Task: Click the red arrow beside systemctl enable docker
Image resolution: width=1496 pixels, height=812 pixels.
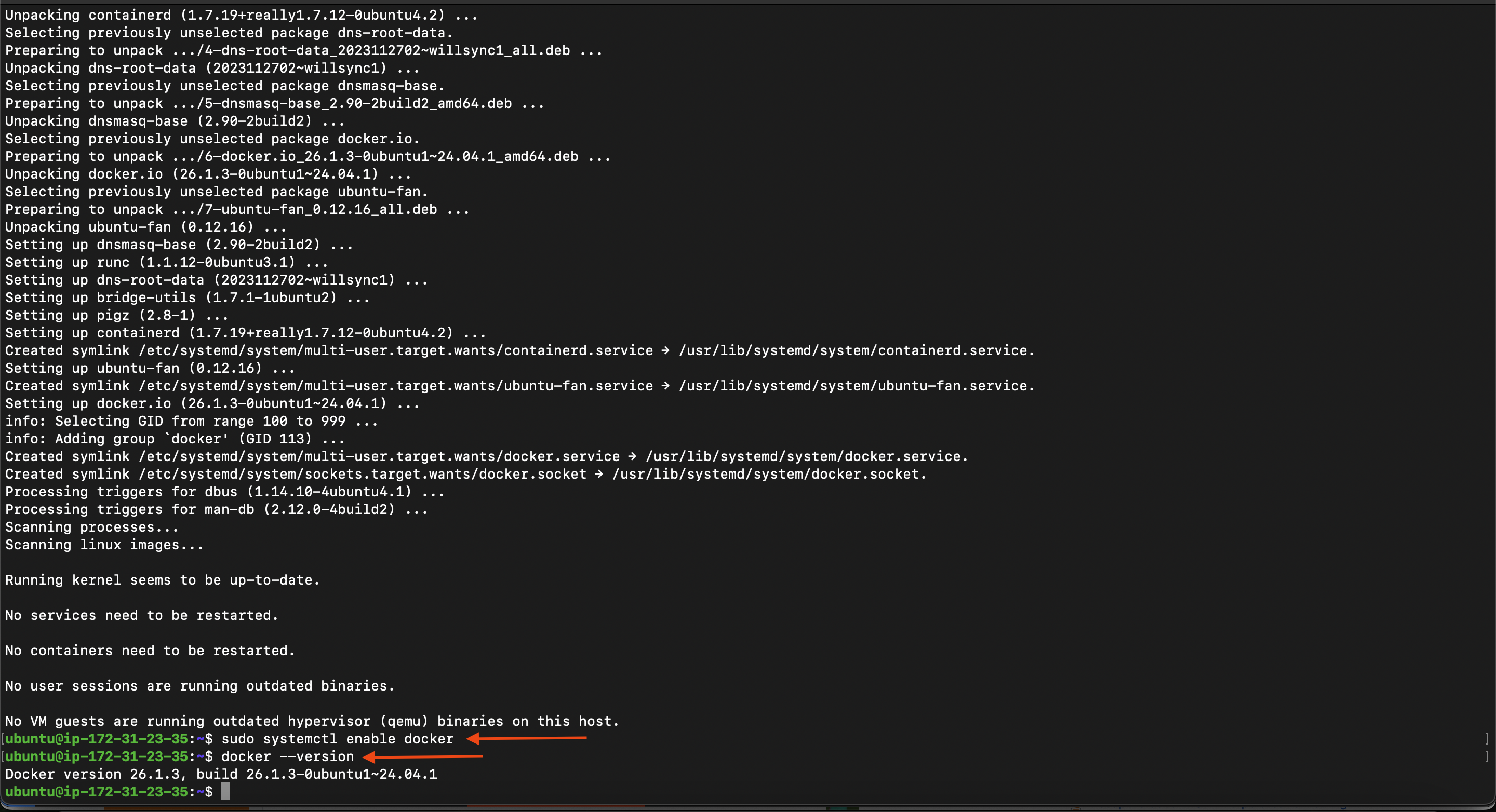Action: point(527,738)
